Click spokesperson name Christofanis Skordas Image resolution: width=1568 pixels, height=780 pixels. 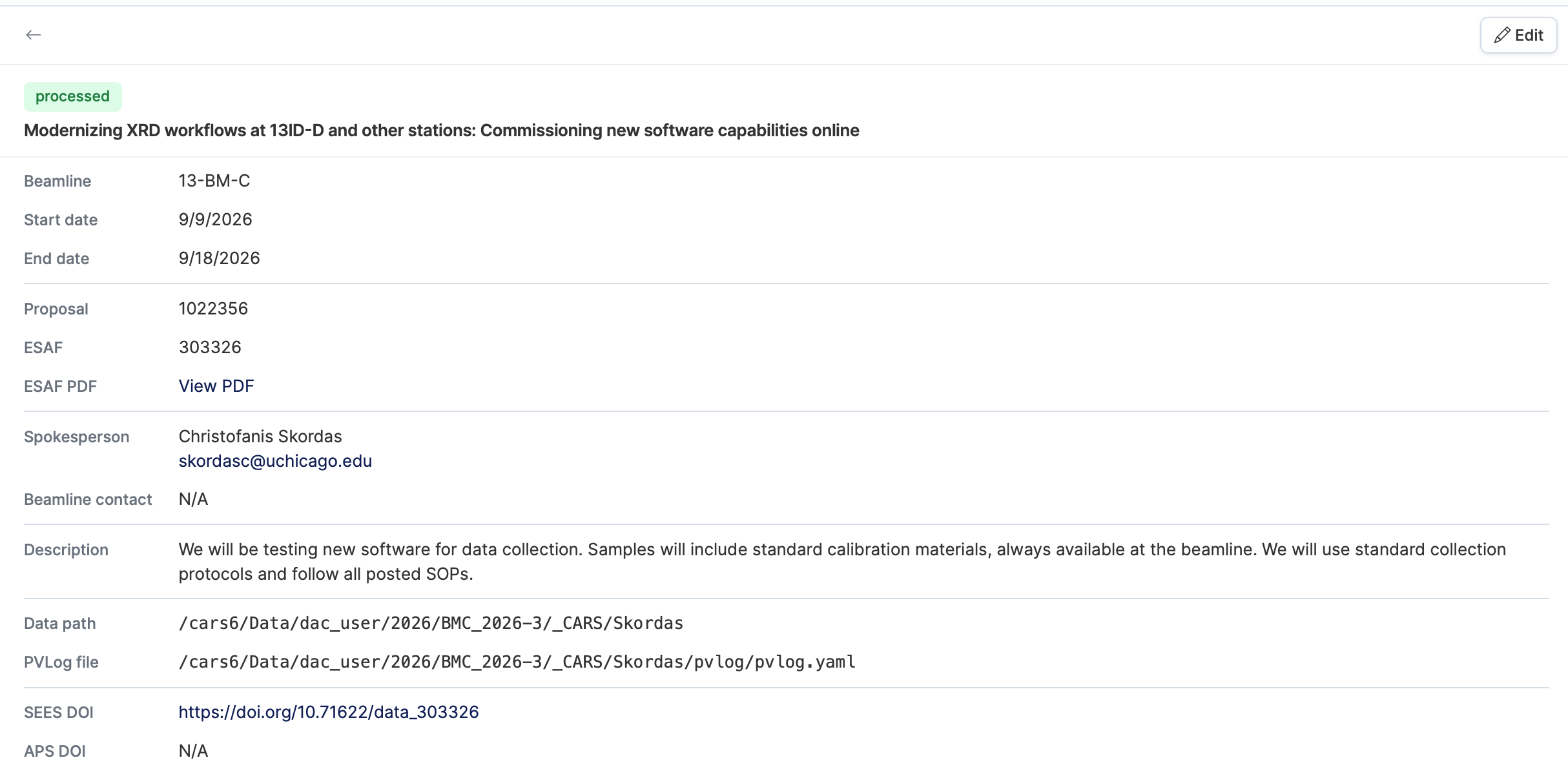coord(260,436)
